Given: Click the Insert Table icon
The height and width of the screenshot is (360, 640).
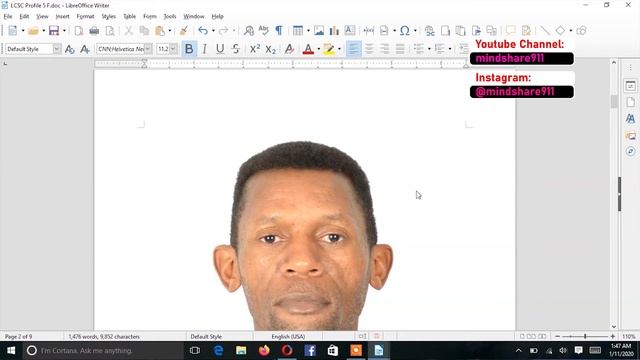Looking at the screenshot, I should click(298, 31).
